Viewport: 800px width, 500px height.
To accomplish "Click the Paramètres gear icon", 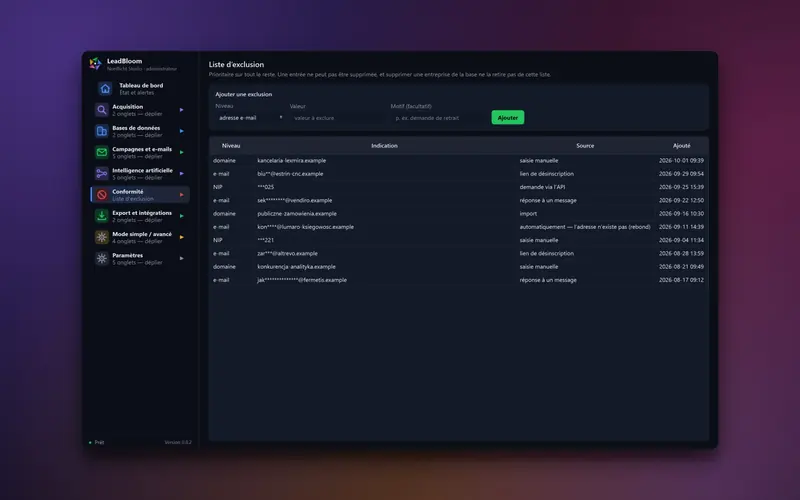I will click(x=102, y=258).
